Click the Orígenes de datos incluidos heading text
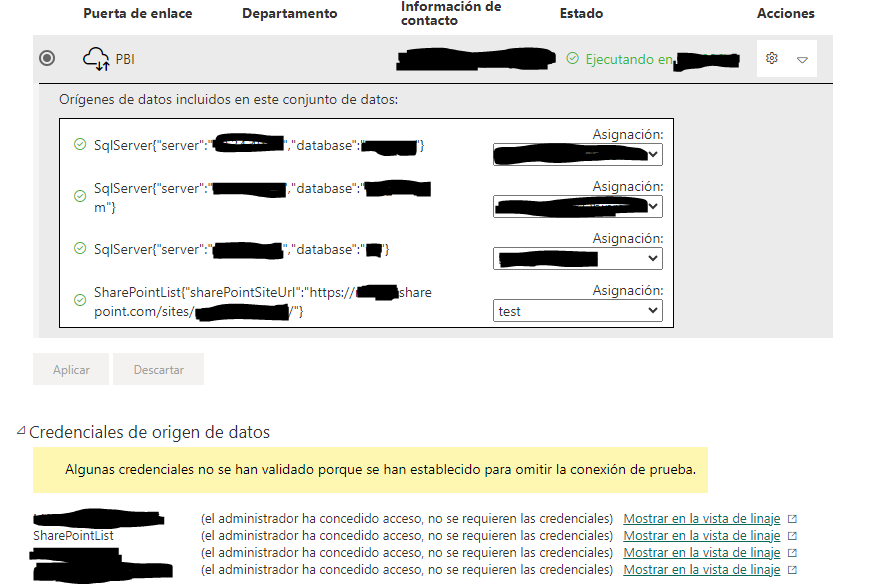The image size is (879, 584). [x=229, y=100]
